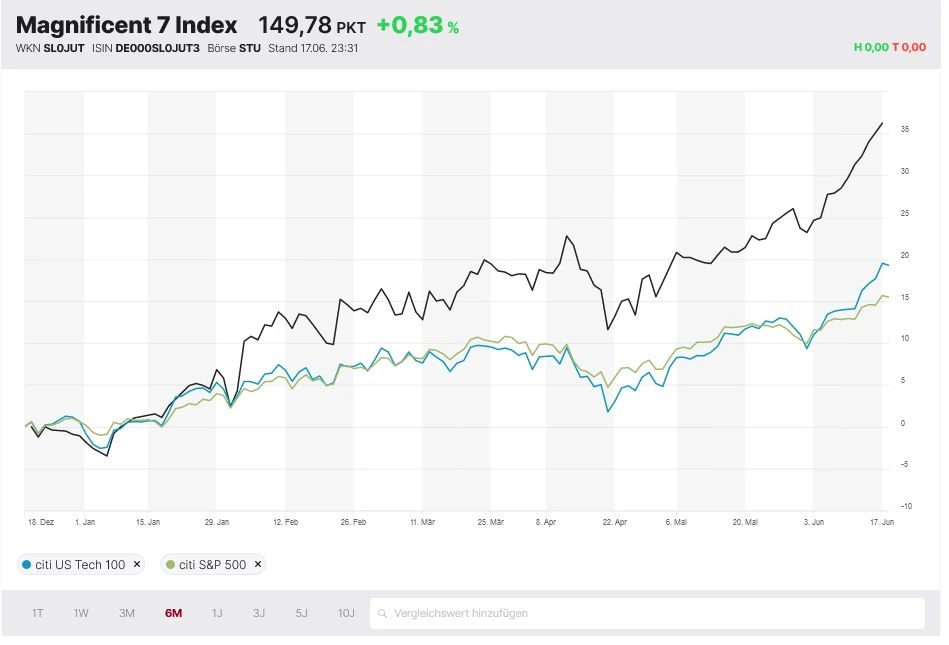949x645 pixels.
Task: Select the active 6M time range
Action: tap(173, 613)
